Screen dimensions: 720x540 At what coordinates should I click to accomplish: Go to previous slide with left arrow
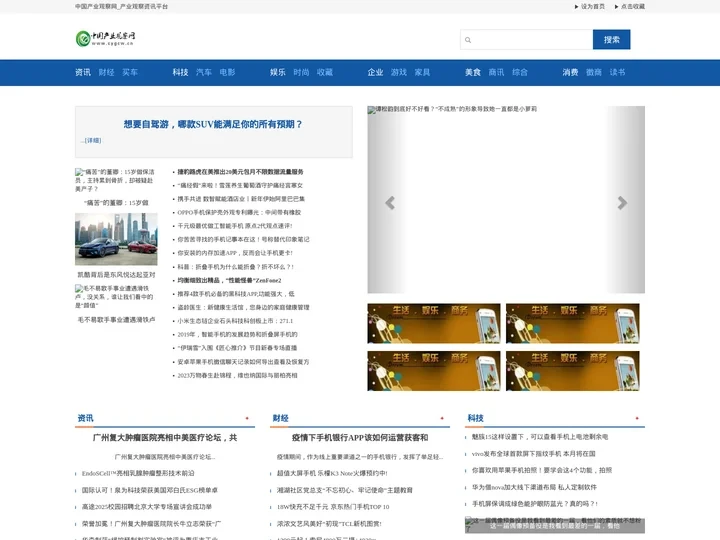(x=390, y=202)
